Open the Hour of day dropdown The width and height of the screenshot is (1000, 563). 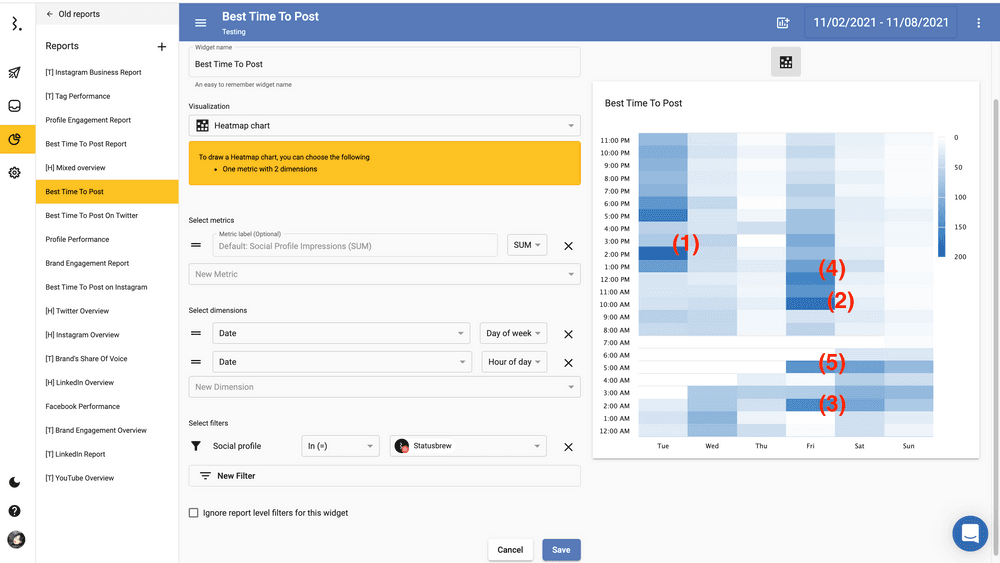(514, 362)
